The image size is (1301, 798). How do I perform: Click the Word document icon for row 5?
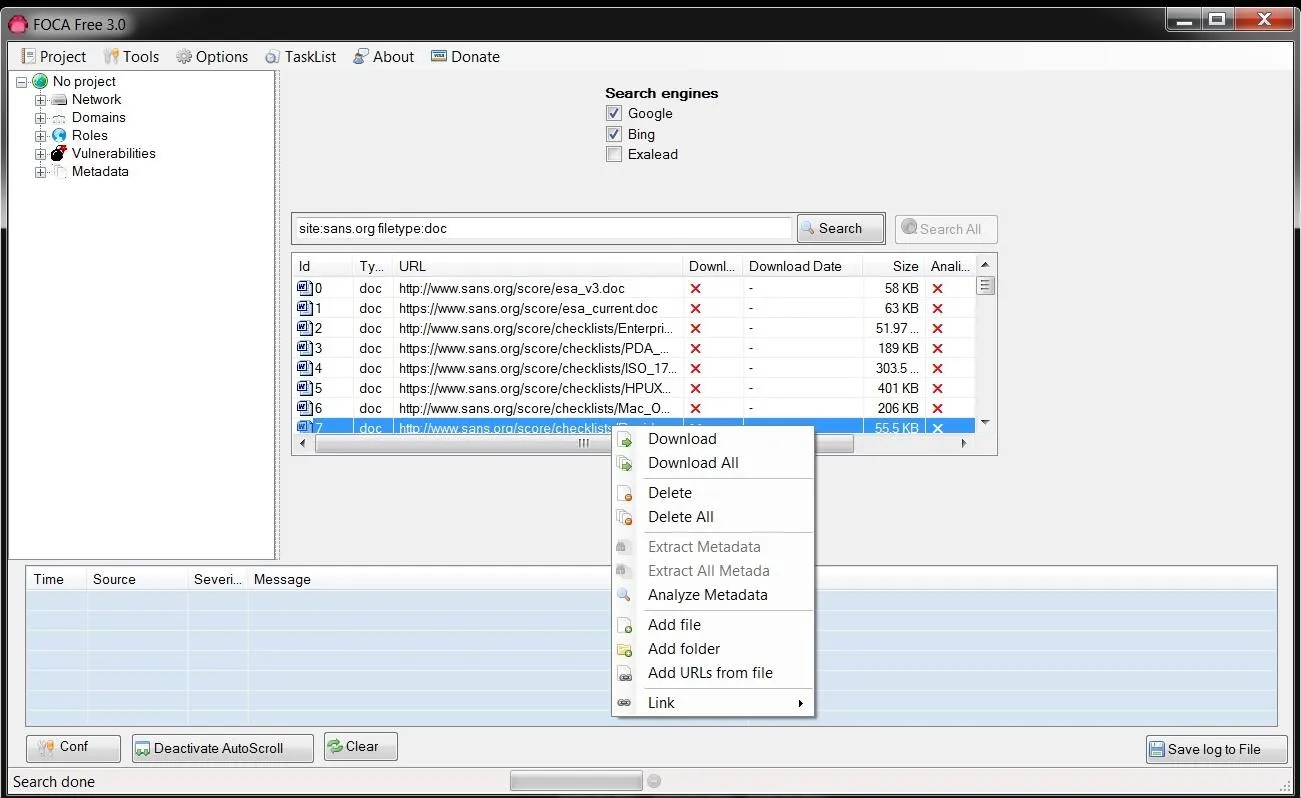305,388
